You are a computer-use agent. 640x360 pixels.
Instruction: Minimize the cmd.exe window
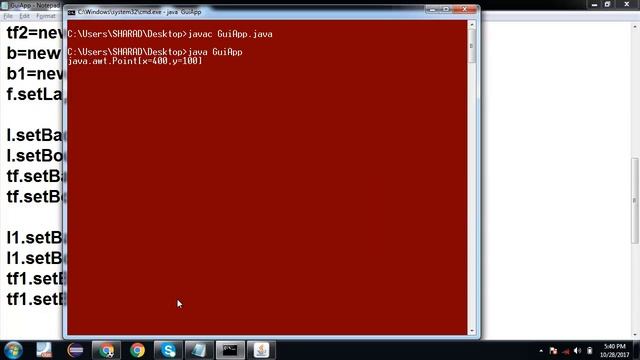[433, 9]
